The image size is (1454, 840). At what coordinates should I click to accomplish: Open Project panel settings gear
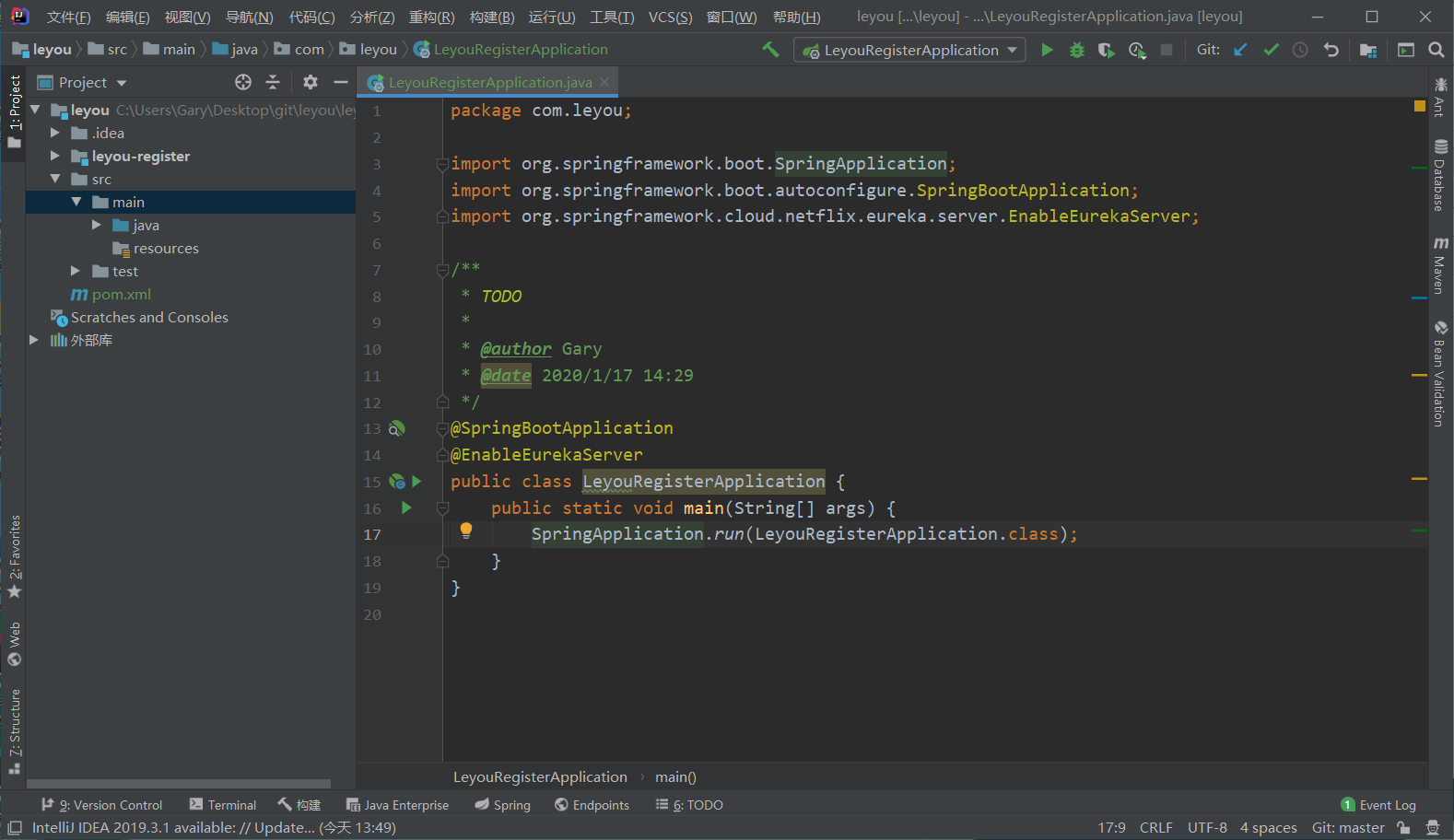[311, 82]
